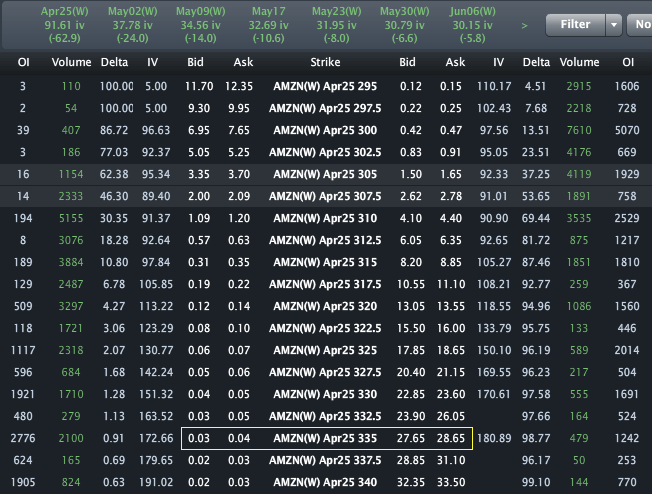This screenshot has width=652, height=494.
Task: Select the May17 32.69 iv expiration tab
Action: (x=269, y=25)
